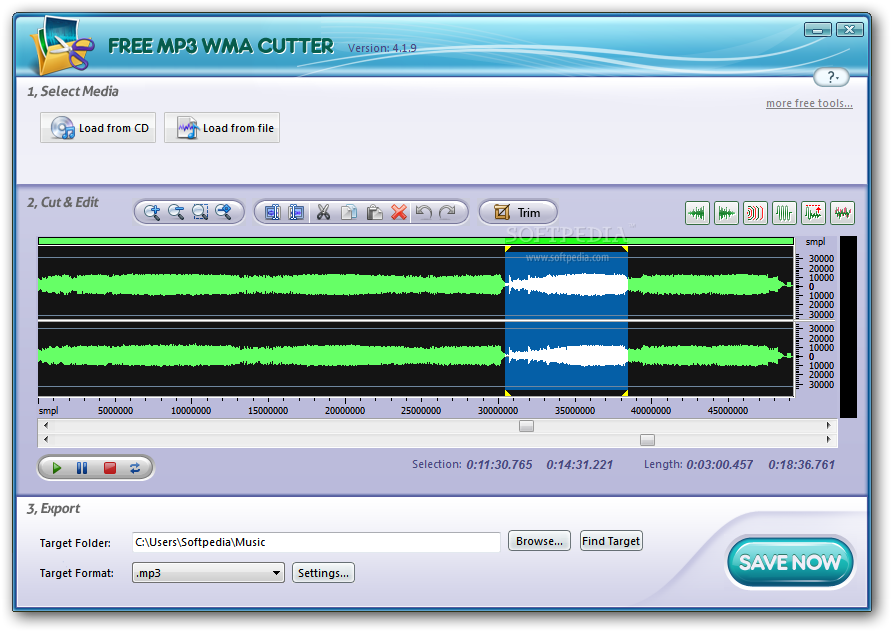This screenshot has height=632, width=892.
Task: Click the selection length value 0:03:00.457
Action: pyautogui.click(x=719, y=465)
